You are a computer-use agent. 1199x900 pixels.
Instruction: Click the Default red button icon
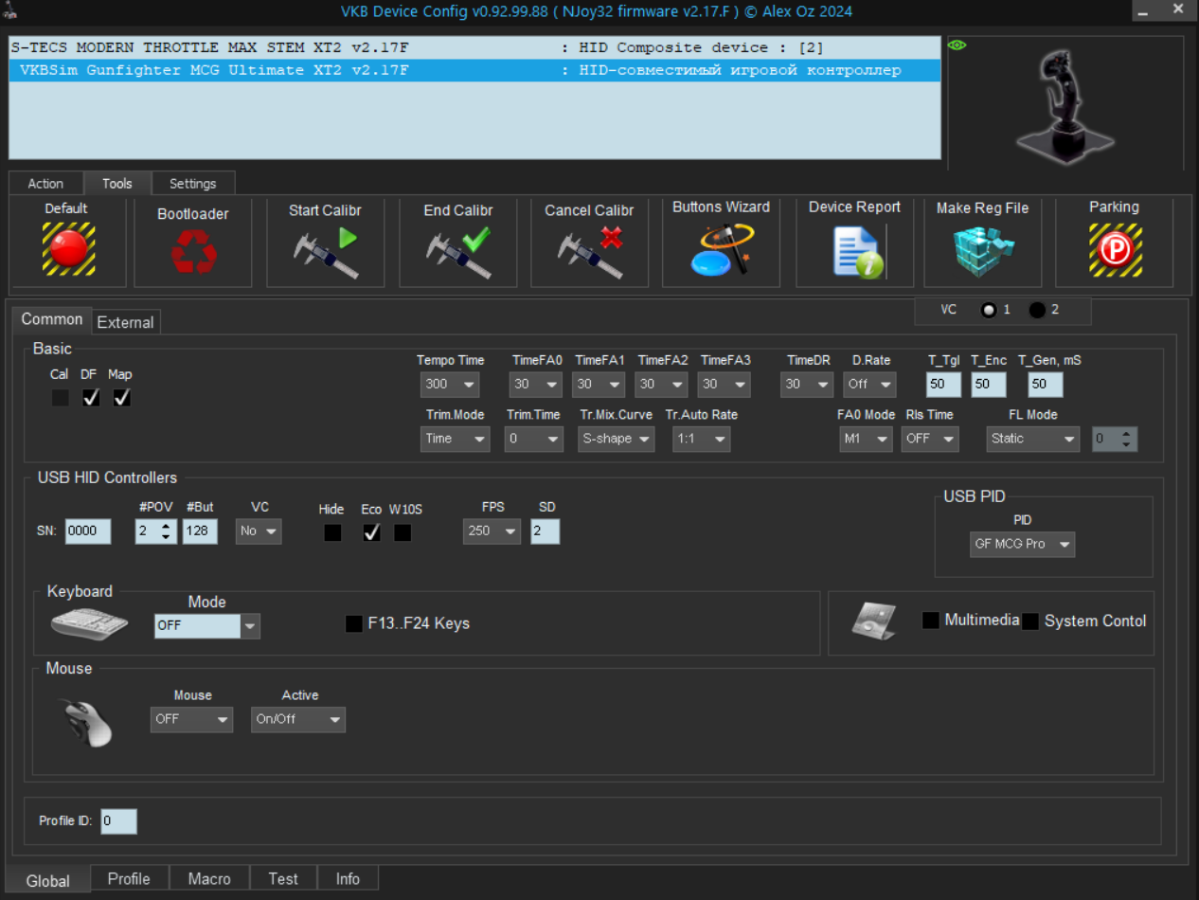point(68,249)
